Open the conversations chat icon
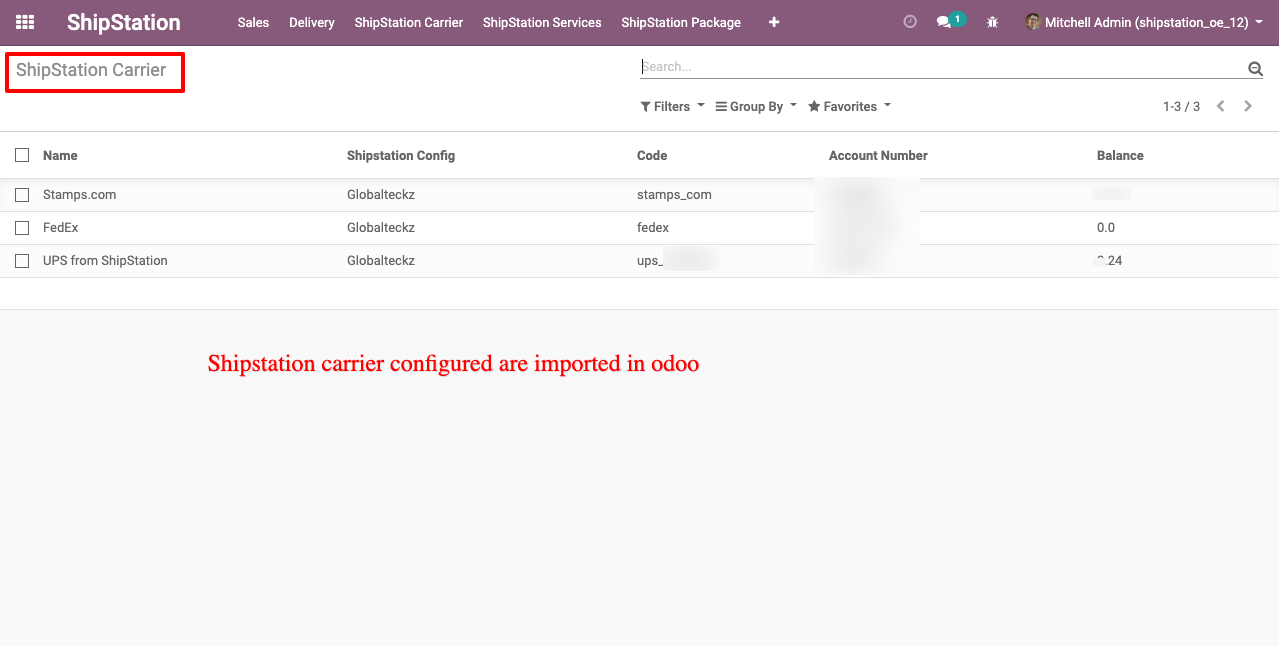The image size is (1279, 646). coord(943,22)
